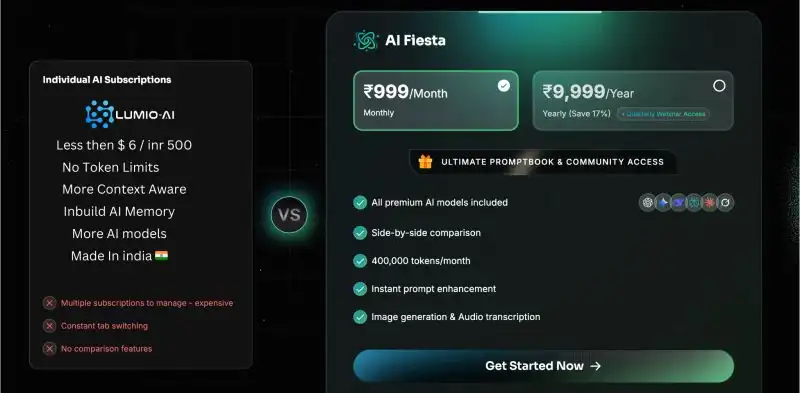Image resolution: width=800 pixels, height=393 pixels.
Task: Click the gift box promptbook icon
Action: click(x=425, y=162)
